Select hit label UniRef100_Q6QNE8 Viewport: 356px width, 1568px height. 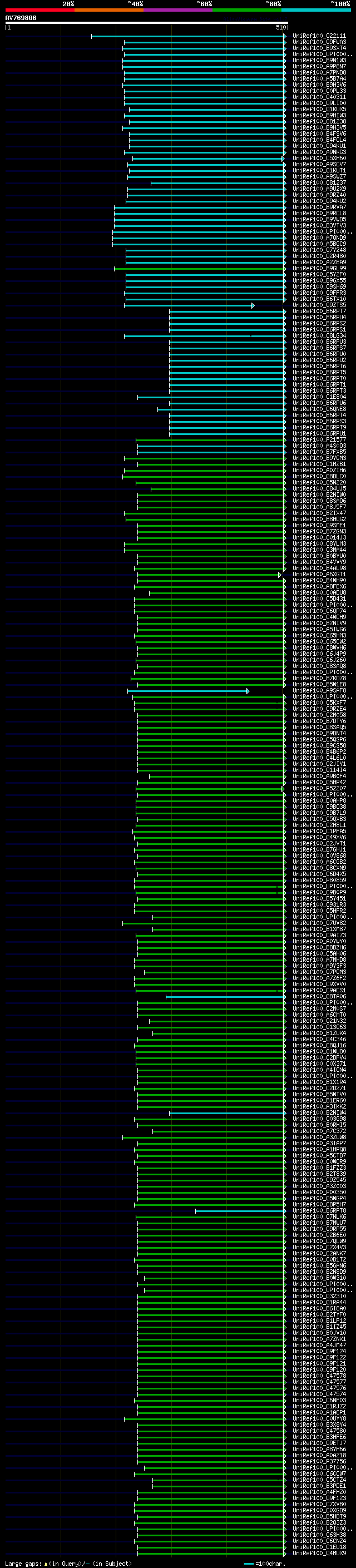[x=319, y=409]
